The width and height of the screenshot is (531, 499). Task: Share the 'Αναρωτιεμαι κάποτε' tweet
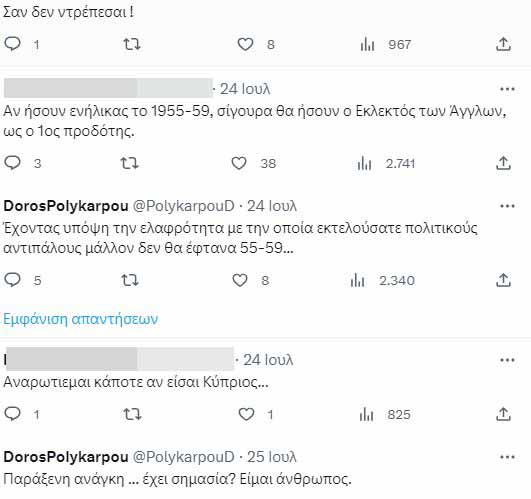coord(503,414)
